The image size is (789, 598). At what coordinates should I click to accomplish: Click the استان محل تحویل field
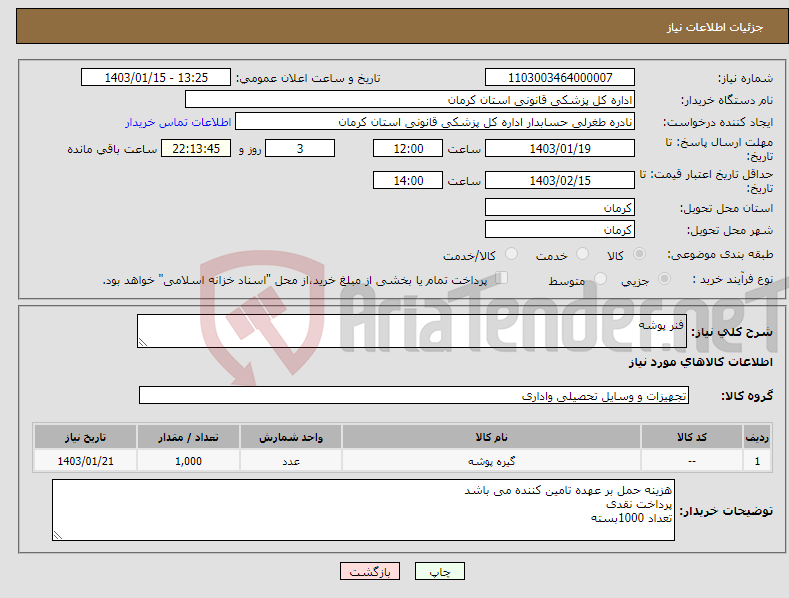click(x=560, y=207)
